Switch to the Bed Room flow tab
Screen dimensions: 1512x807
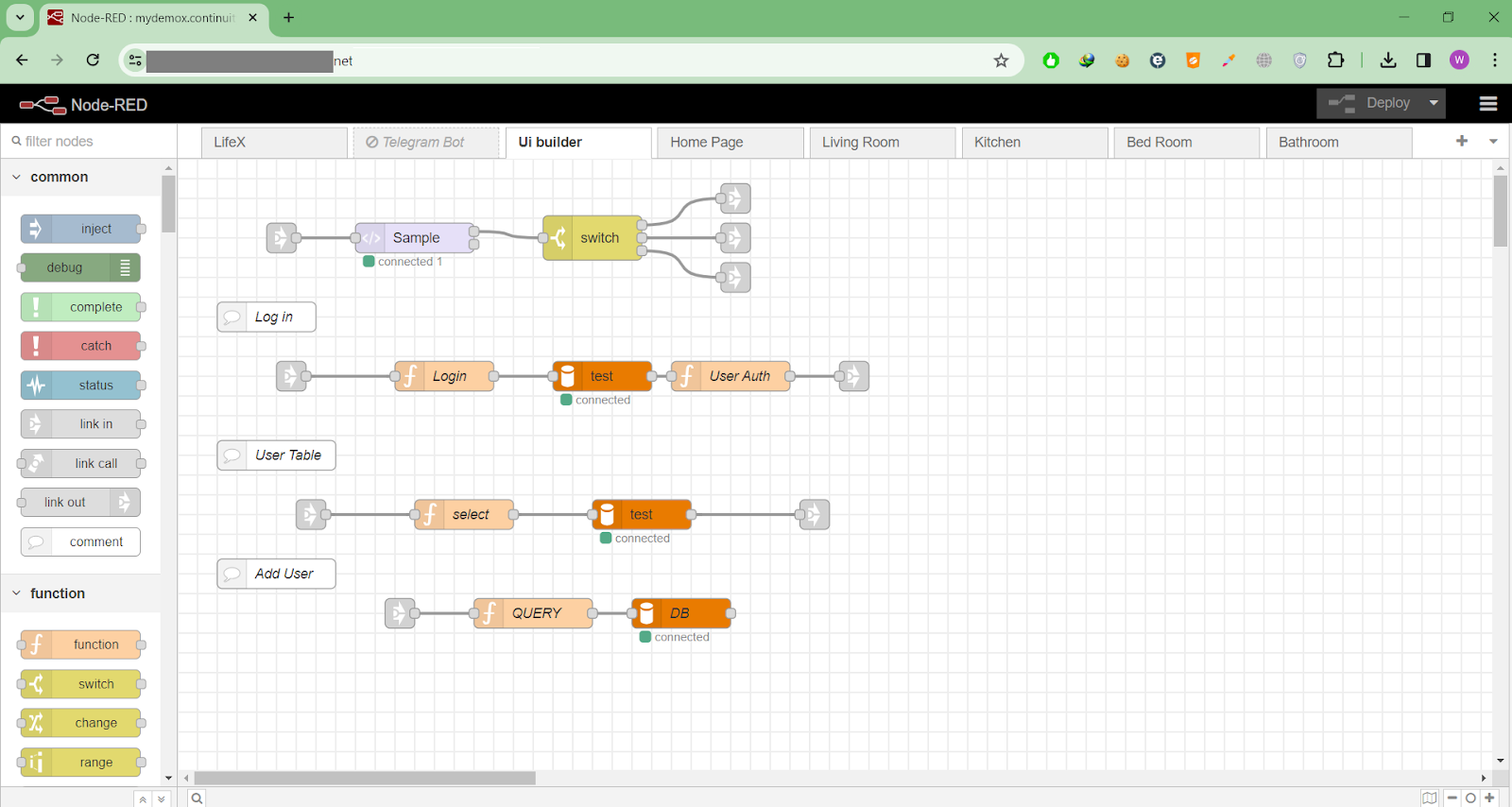coord(1187,143)
